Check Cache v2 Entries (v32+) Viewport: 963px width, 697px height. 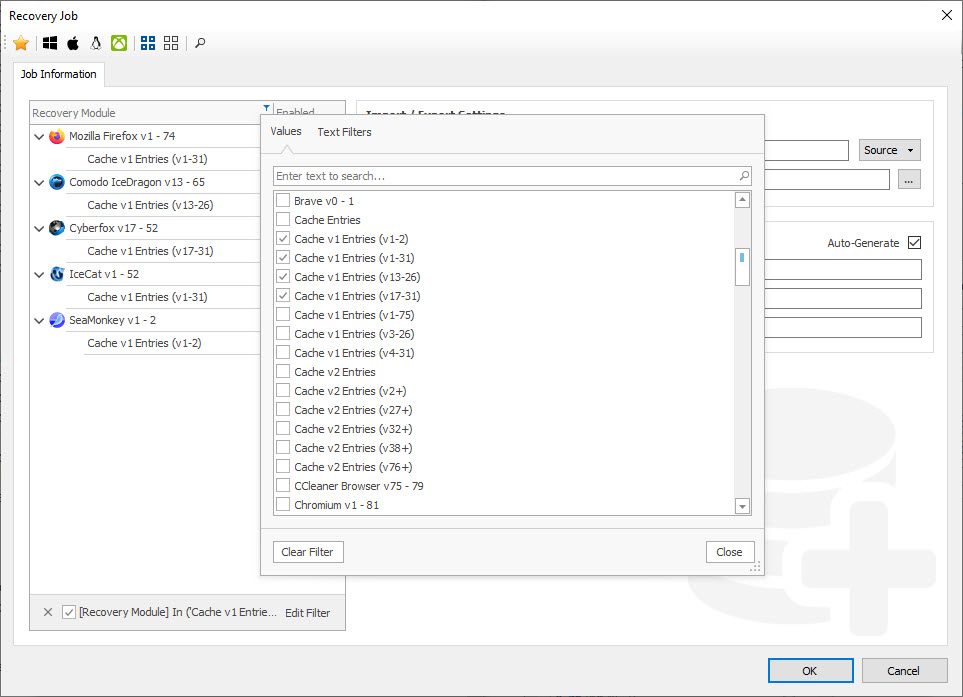click(283, 429)
